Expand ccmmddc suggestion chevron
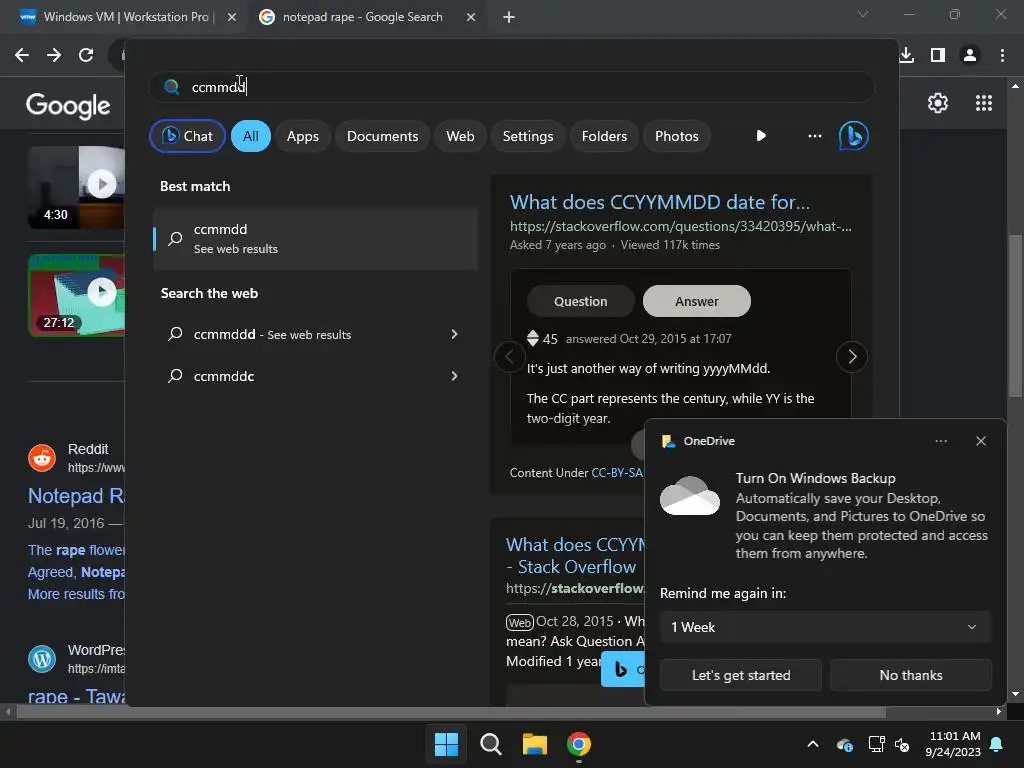 (455, 376)
